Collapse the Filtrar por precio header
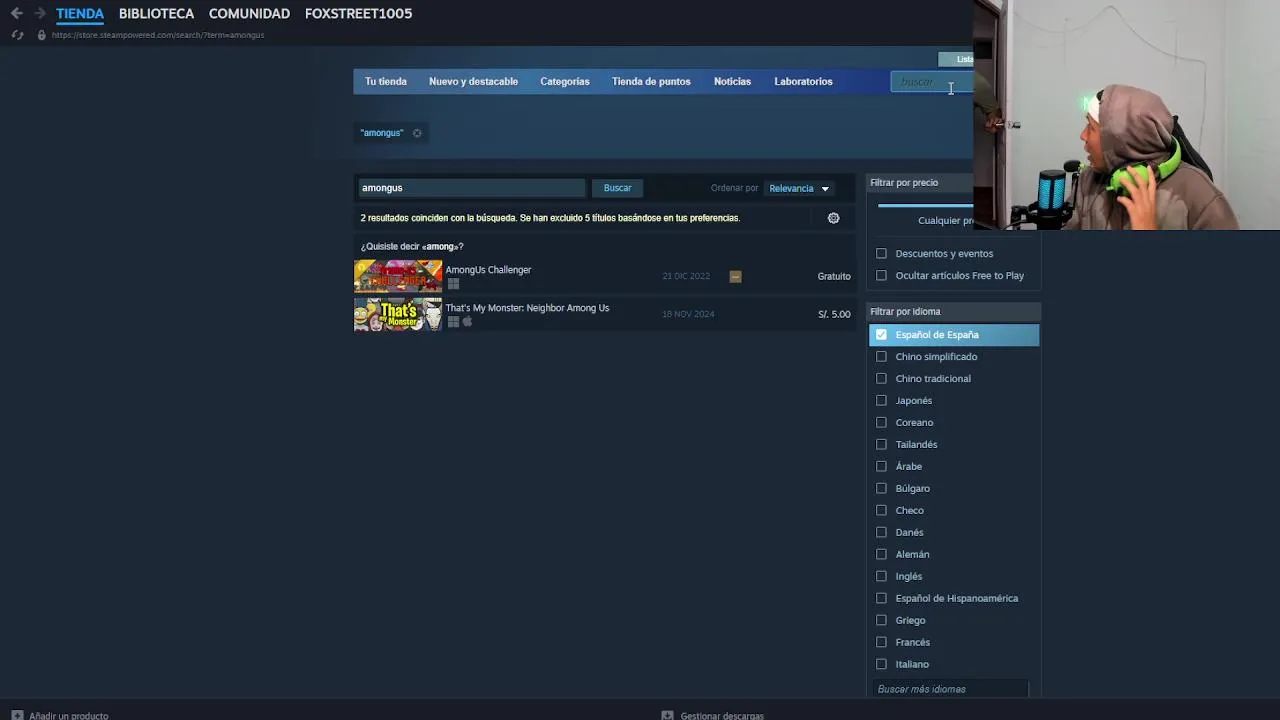This screenshot has width=1280, height=720. coord(920,183)
